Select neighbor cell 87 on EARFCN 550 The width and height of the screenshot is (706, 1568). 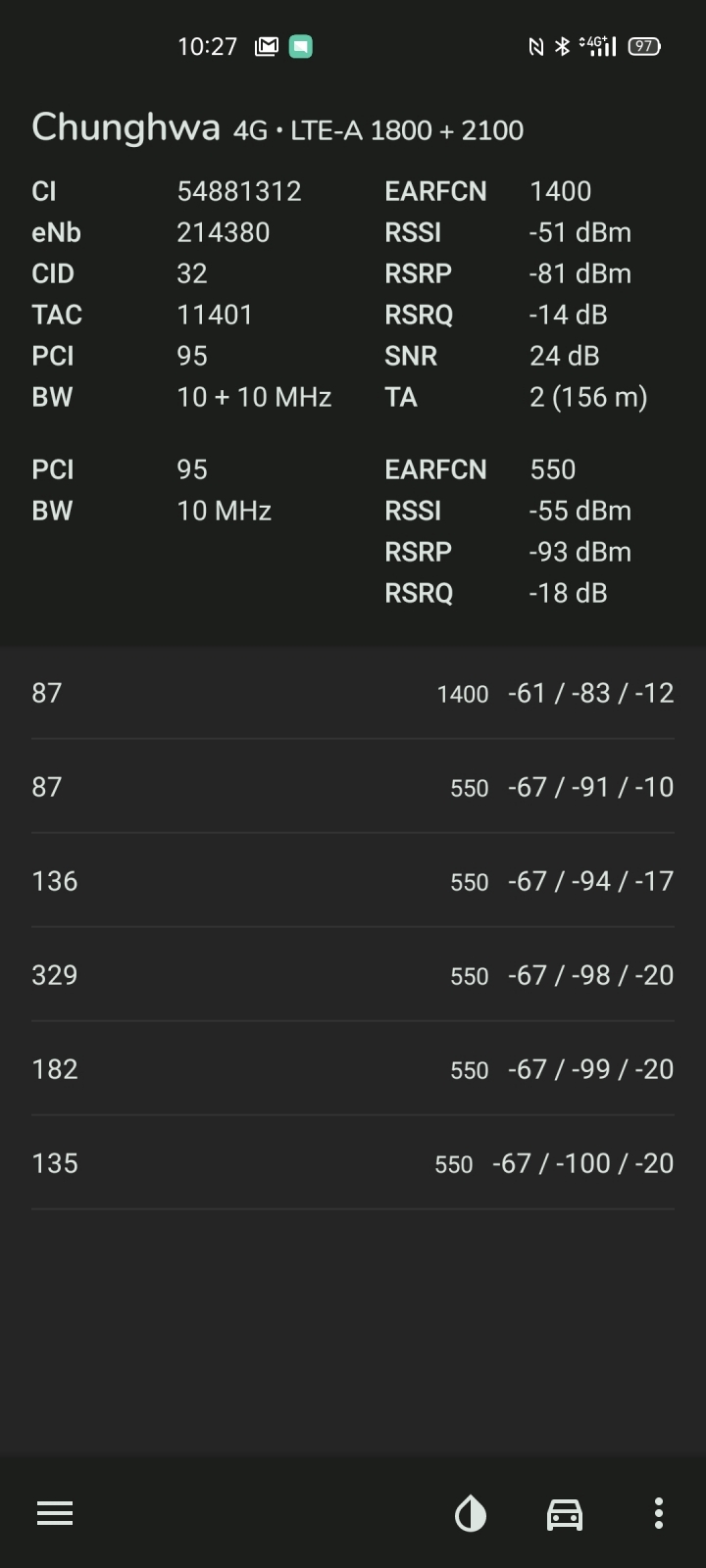[x=353, y=787]
